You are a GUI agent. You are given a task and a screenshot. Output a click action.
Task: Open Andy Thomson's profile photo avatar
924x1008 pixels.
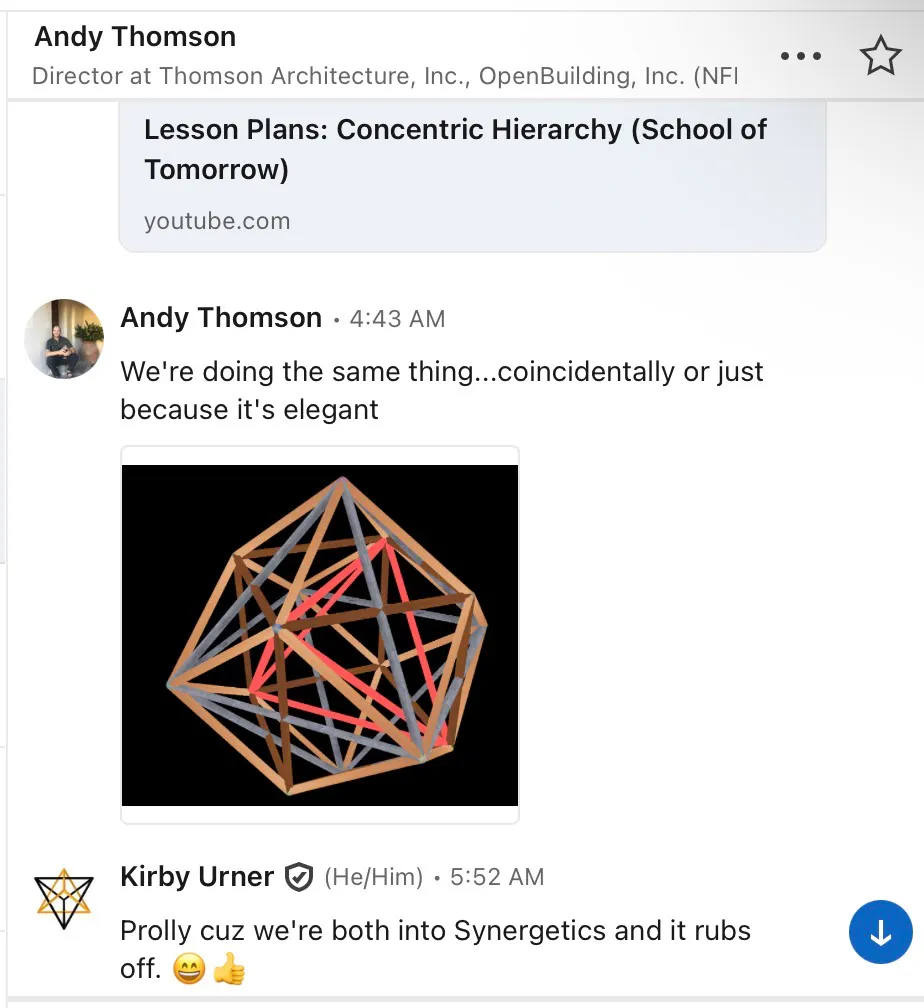click(x=64, y=339)
